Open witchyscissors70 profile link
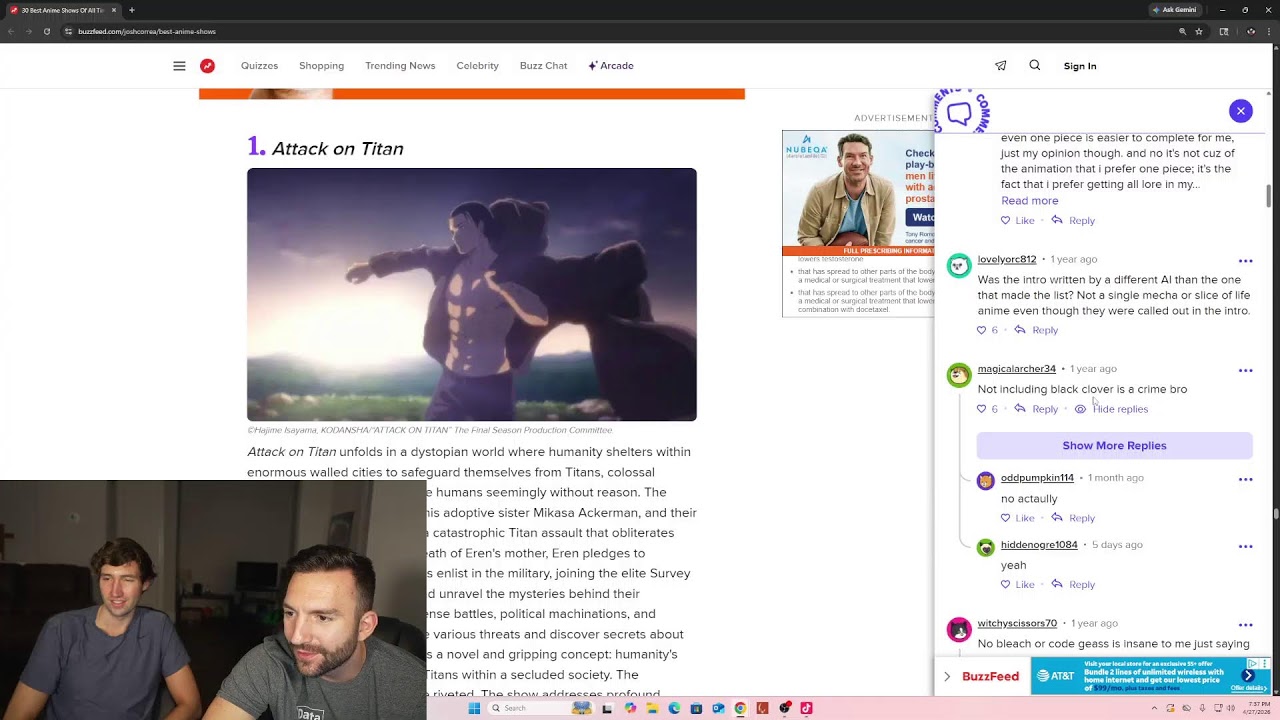Image resolution: width=1280 pixels, height=720 pixels. [x=1017, y=624]
